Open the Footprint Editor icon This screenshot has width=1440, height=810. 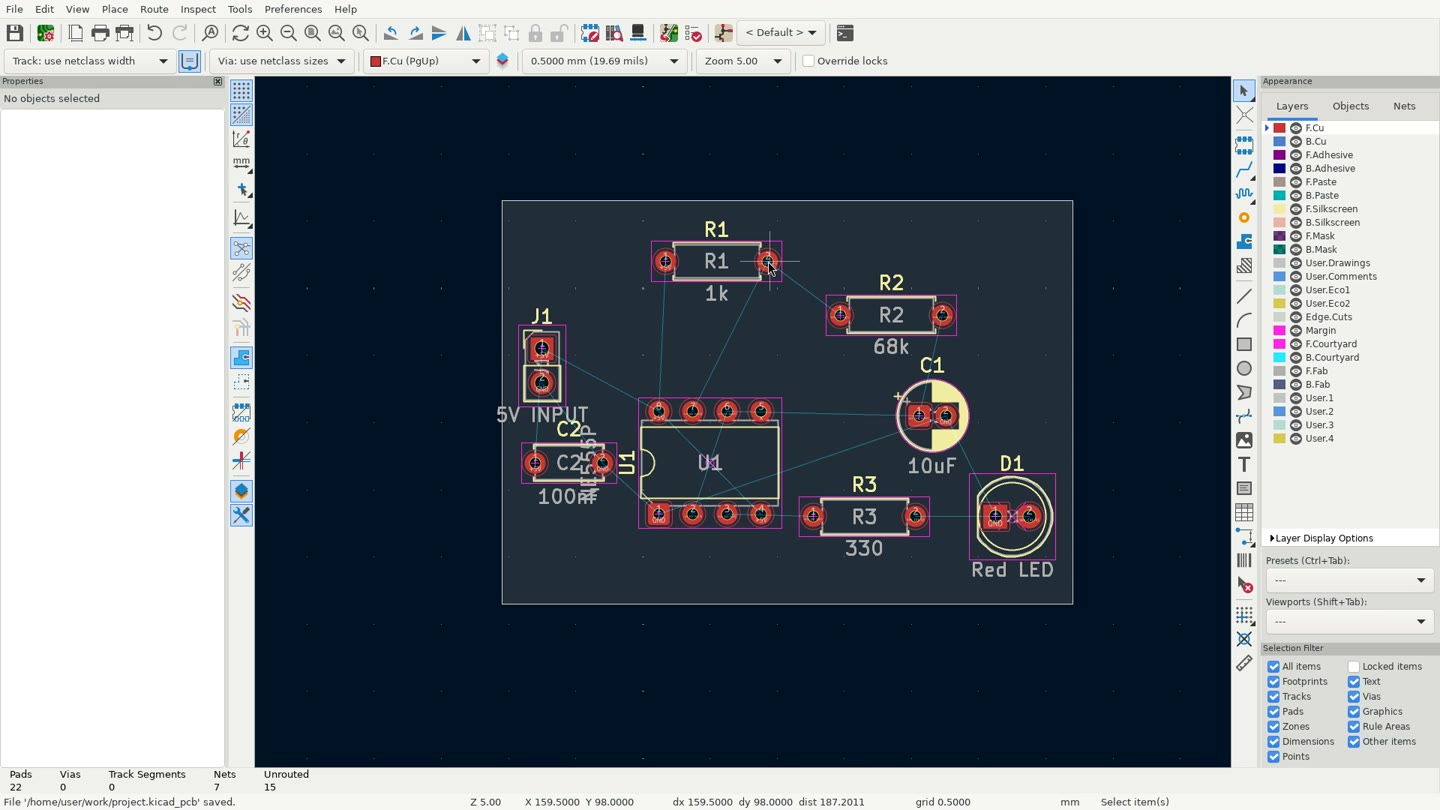590,33
